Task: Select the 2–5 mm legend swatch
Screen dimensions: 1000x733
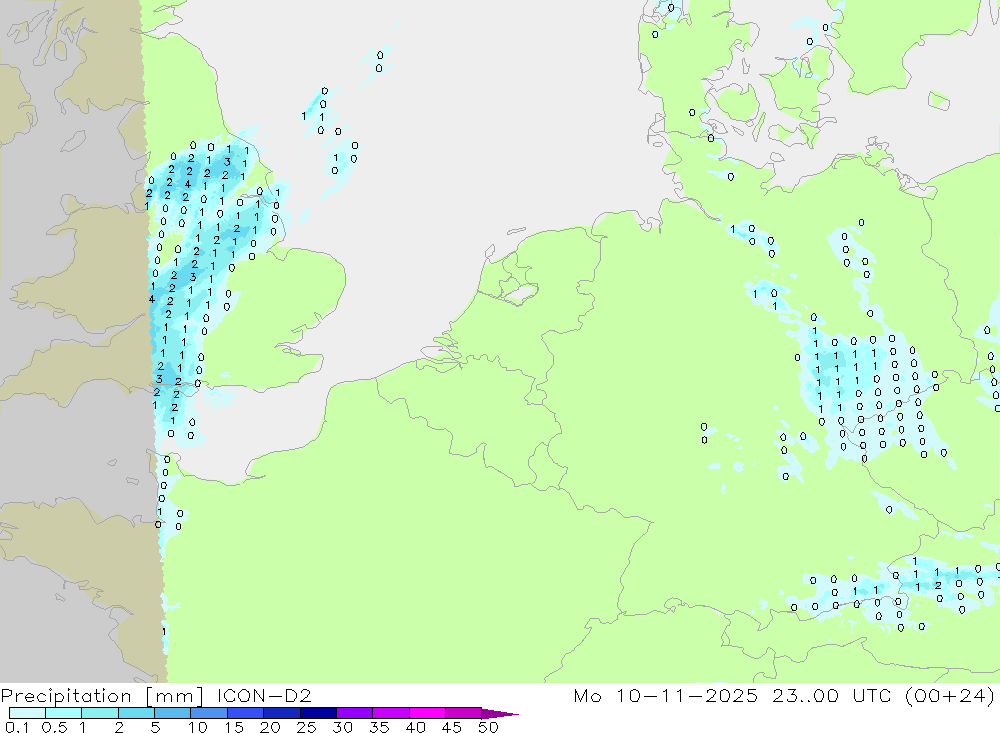Action: click(x=136, y=713)
